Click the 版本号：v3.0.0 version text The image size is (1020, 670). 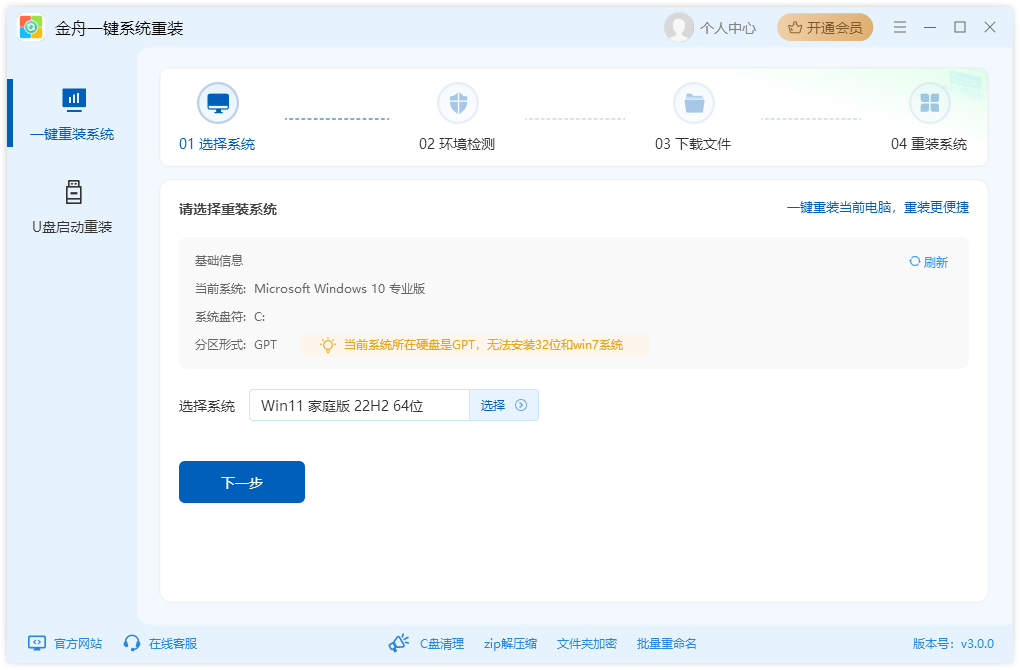953,644
